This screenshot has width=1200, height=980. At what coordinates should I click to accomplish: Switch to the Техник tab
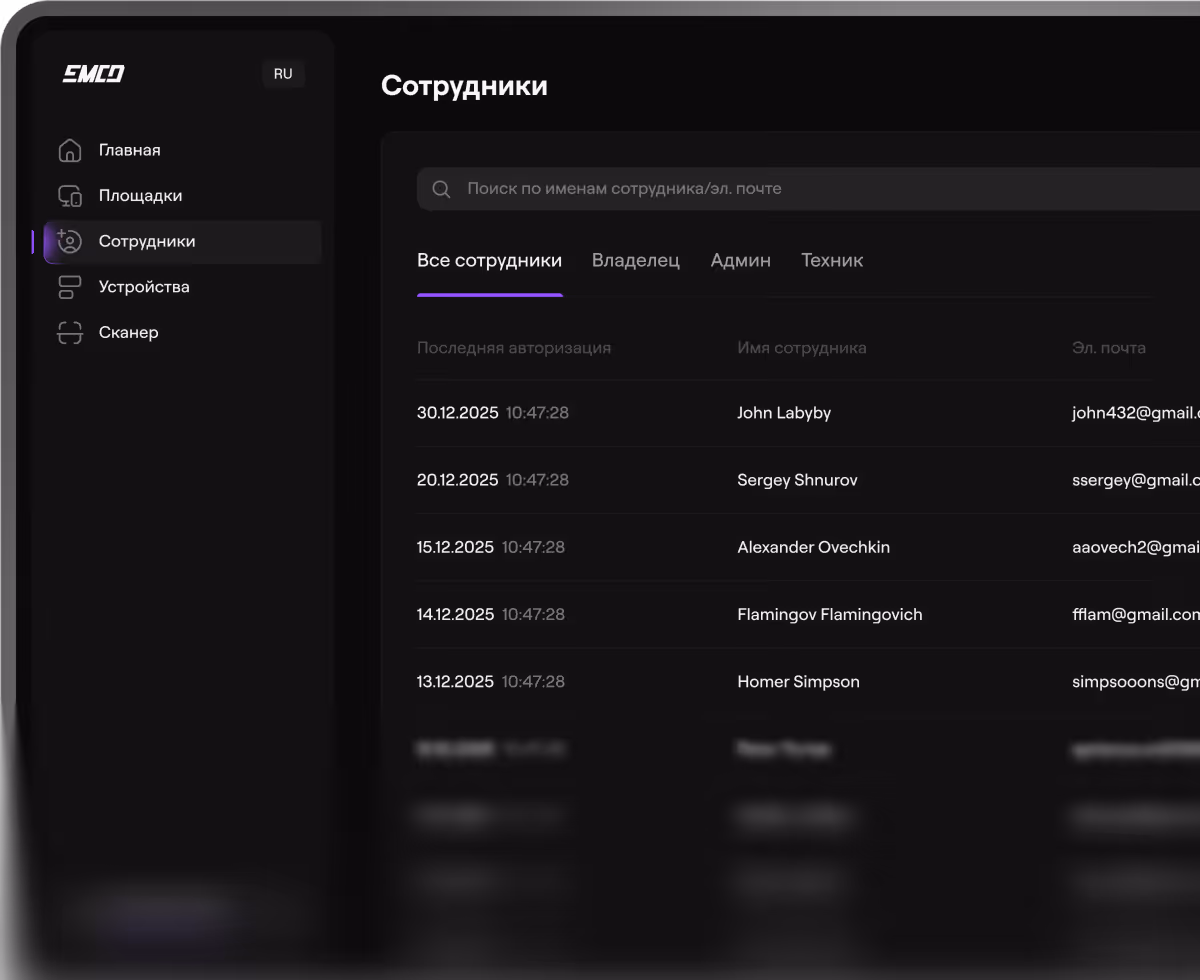pos(832,261)
